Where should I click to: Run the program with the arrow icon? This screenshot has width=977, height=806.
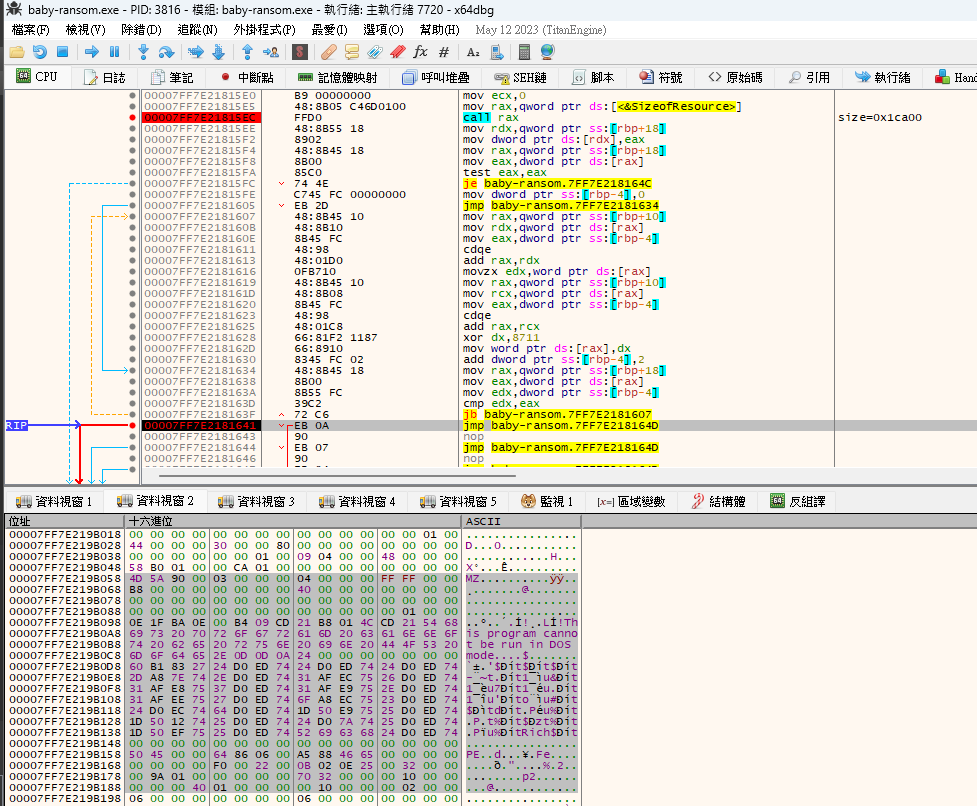[92, 52]
